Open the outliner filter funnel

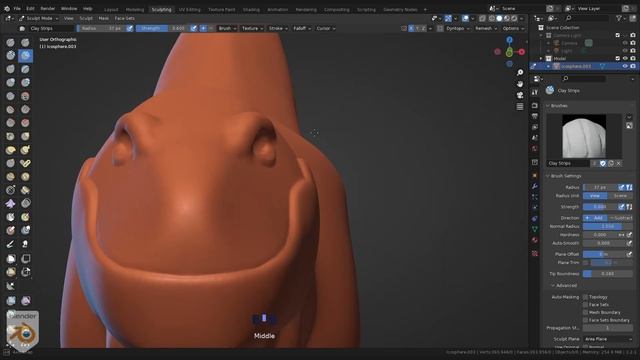click(x=619, y=18)
